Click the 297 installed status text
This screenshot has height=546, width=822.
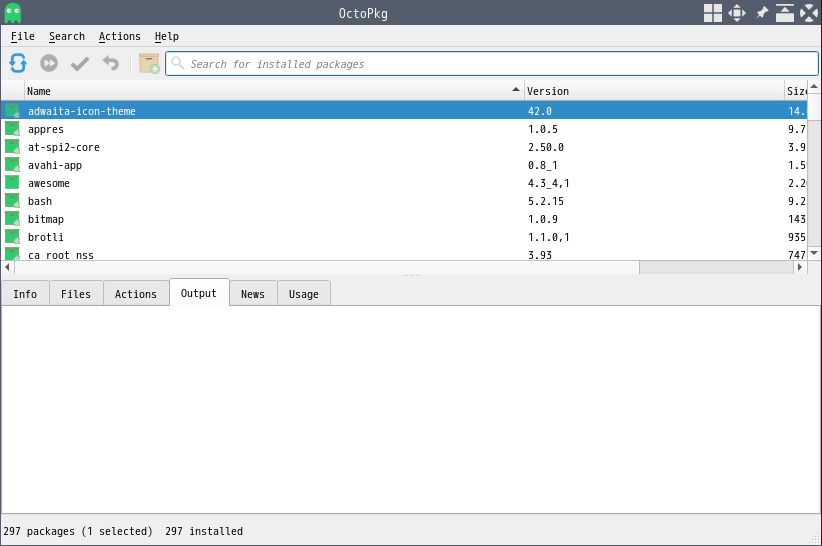pyautogui.click(x=204, y=531)
